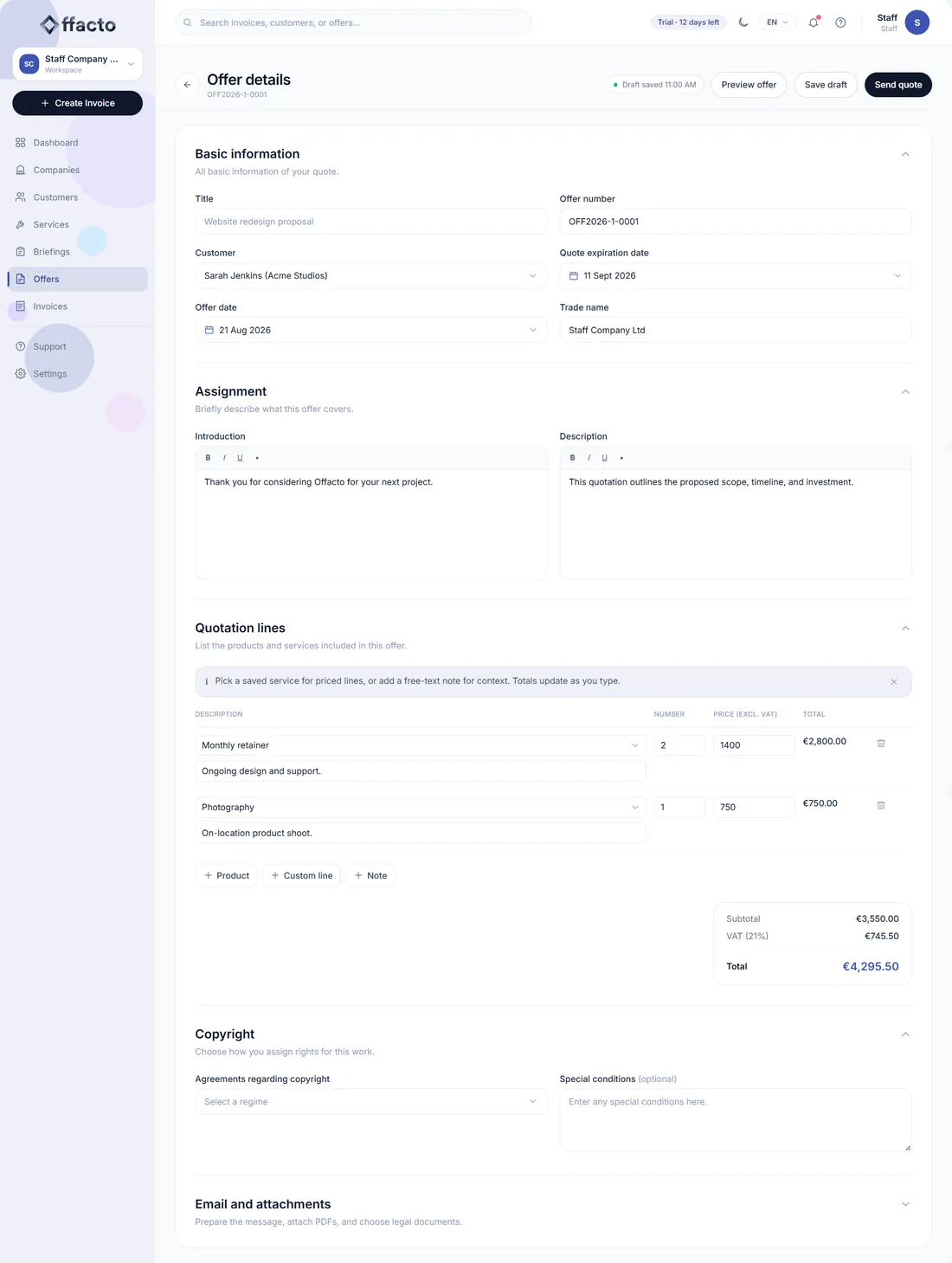Delete the Monthly retainer line
This screenshot has width=952, height=1263.
point(881,744)
